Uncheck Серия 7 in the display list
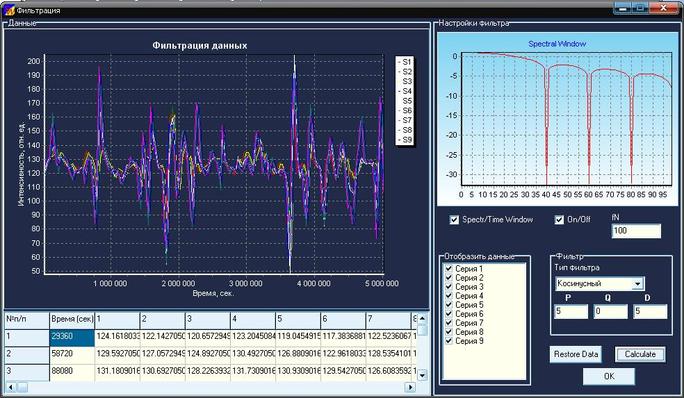Screen dimensions: 684x398 pyautogui.click(x=448, y=323)
